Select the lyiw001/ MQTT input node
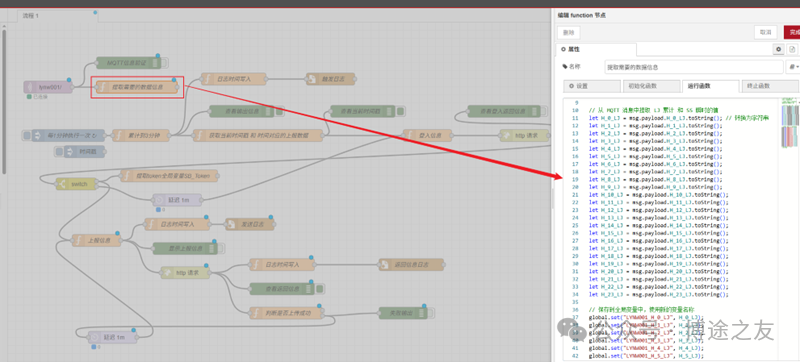Screen dimensions: 800x362 click(48, 87)
